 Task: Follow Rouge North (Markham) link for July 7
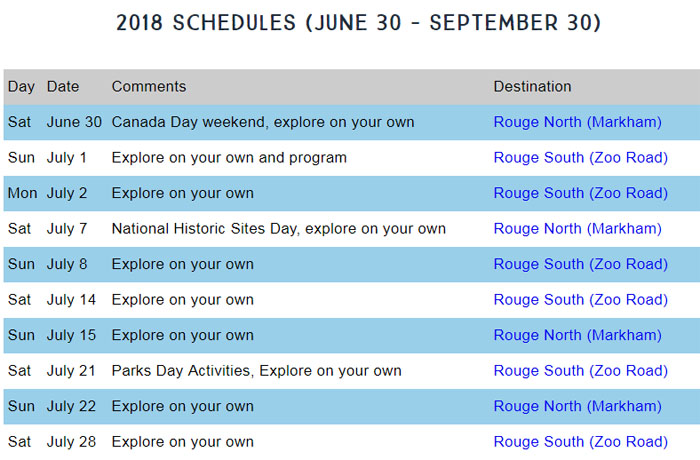tap(577, 229)
